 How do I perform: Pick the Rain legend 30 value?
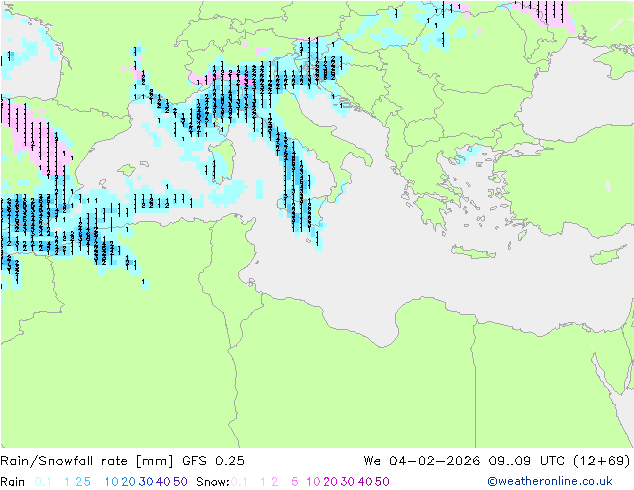146,482
